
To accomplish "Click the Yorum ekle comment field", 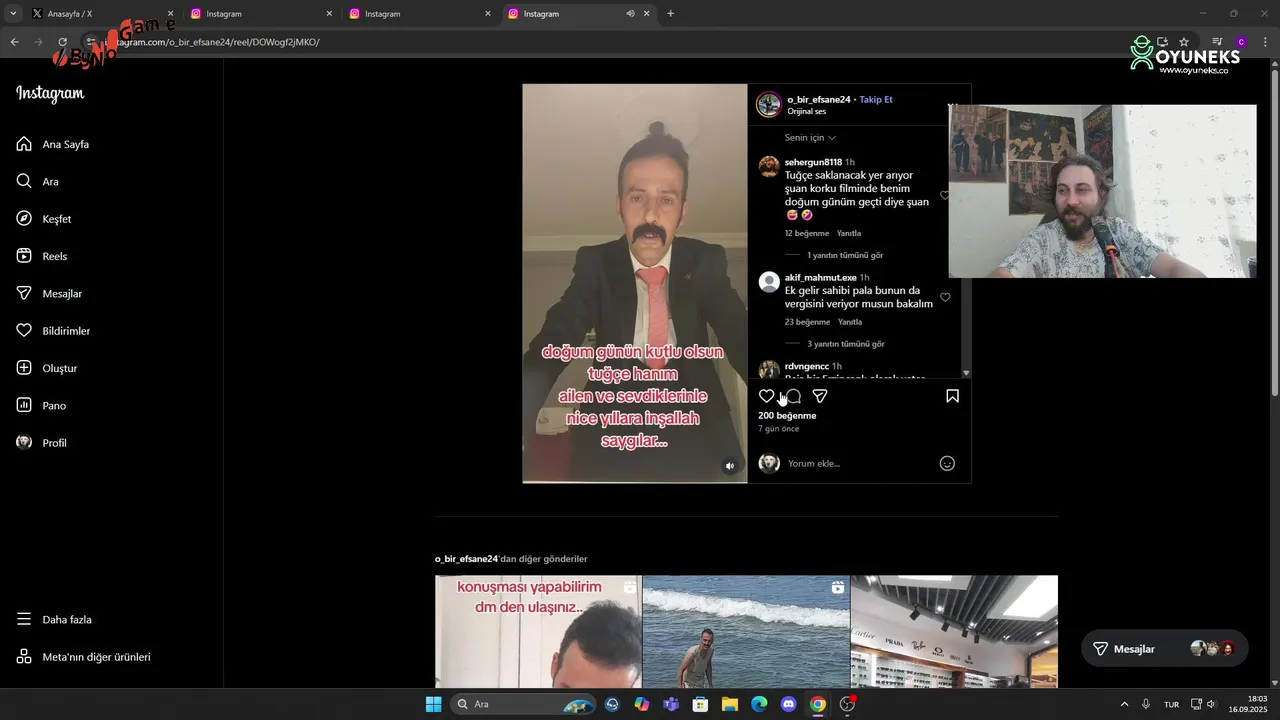I will (x=860, y=463).
